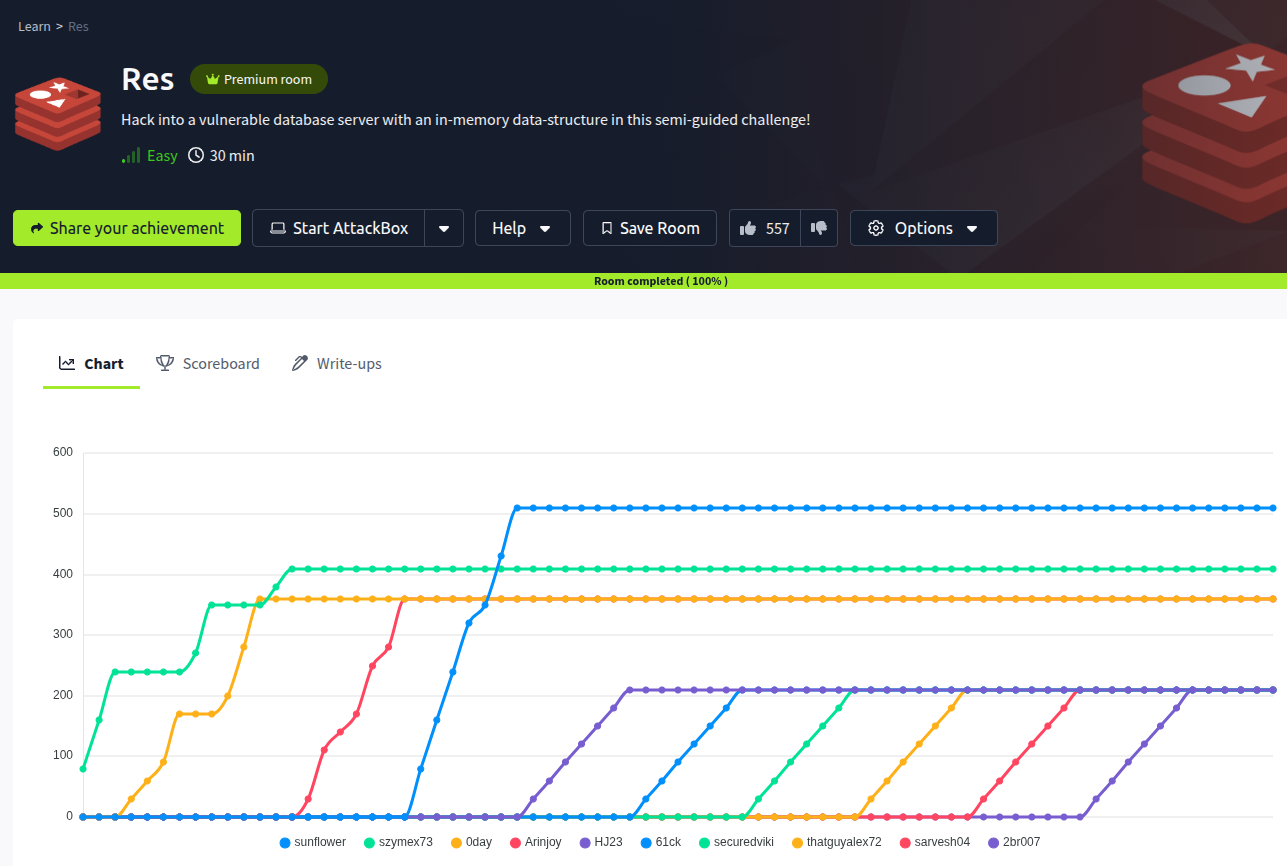The image size is (1287, 866).
Task: Open the Write-ups tab
Action: [x=336, y=364]
